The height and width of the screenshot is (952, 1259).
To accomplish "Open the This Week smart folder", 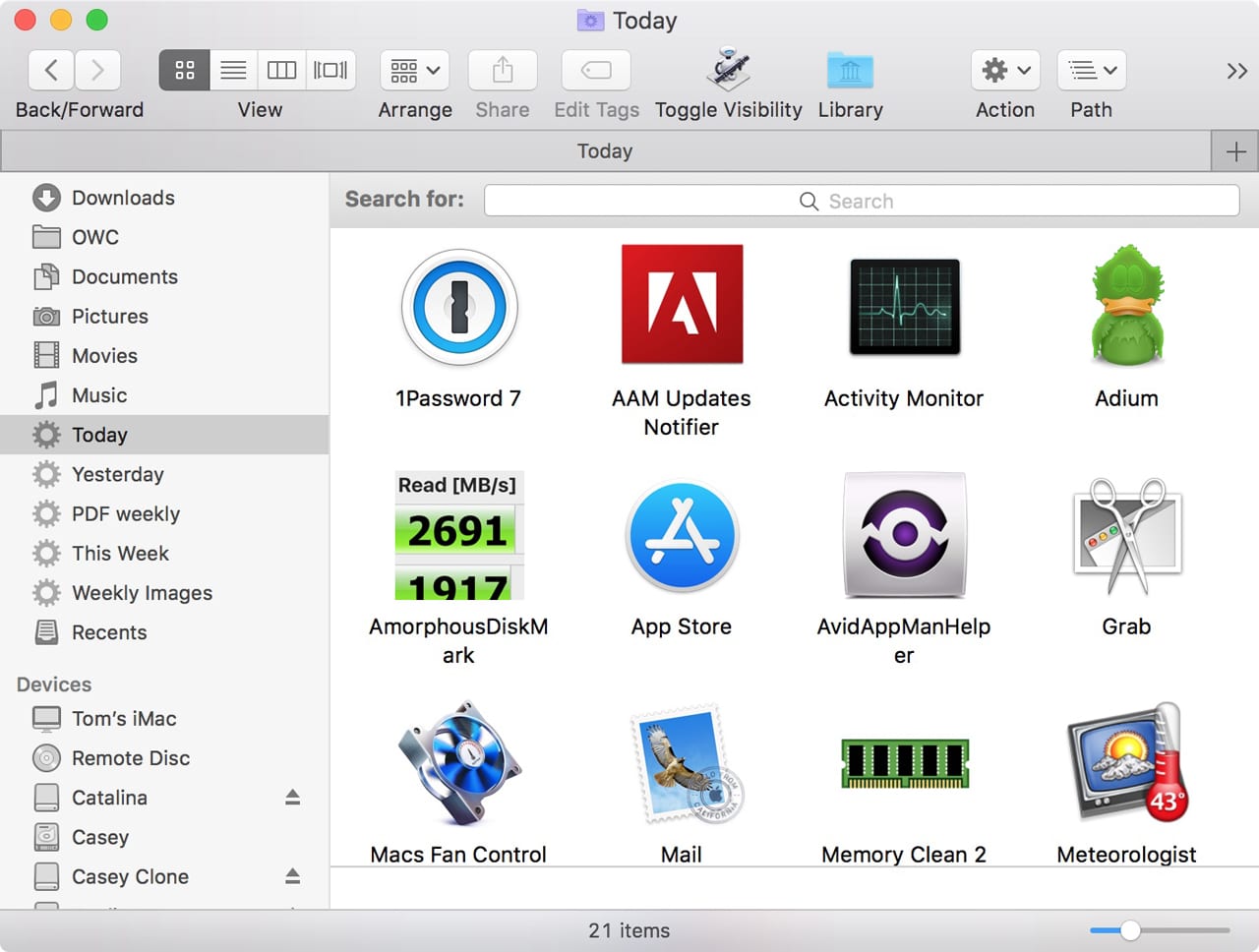I will click(x=164, y=553).
